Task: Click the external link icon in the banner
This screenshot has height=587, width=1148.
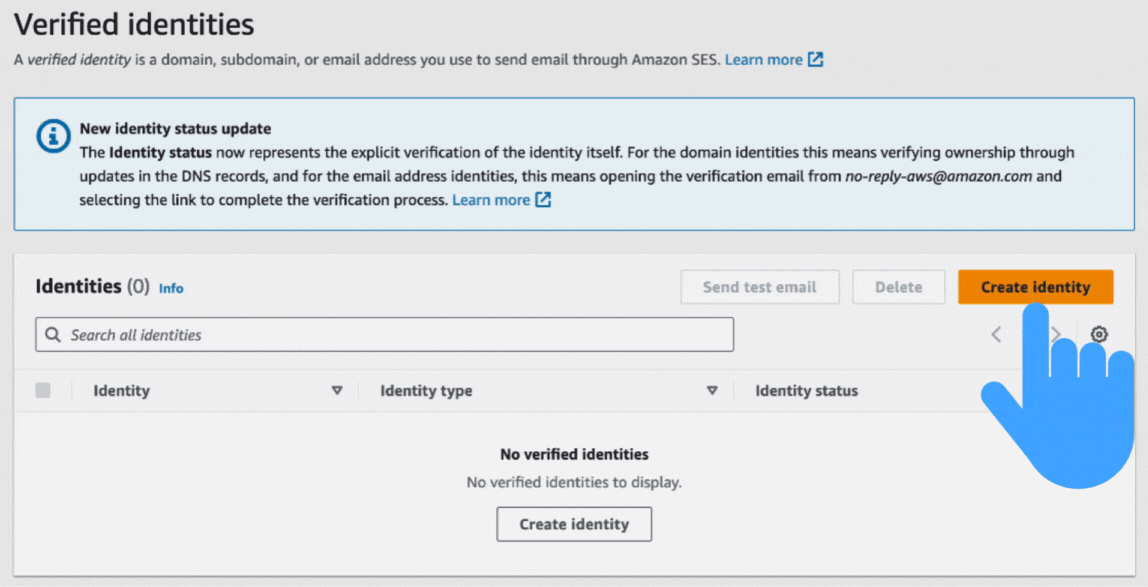Action: 543,199
